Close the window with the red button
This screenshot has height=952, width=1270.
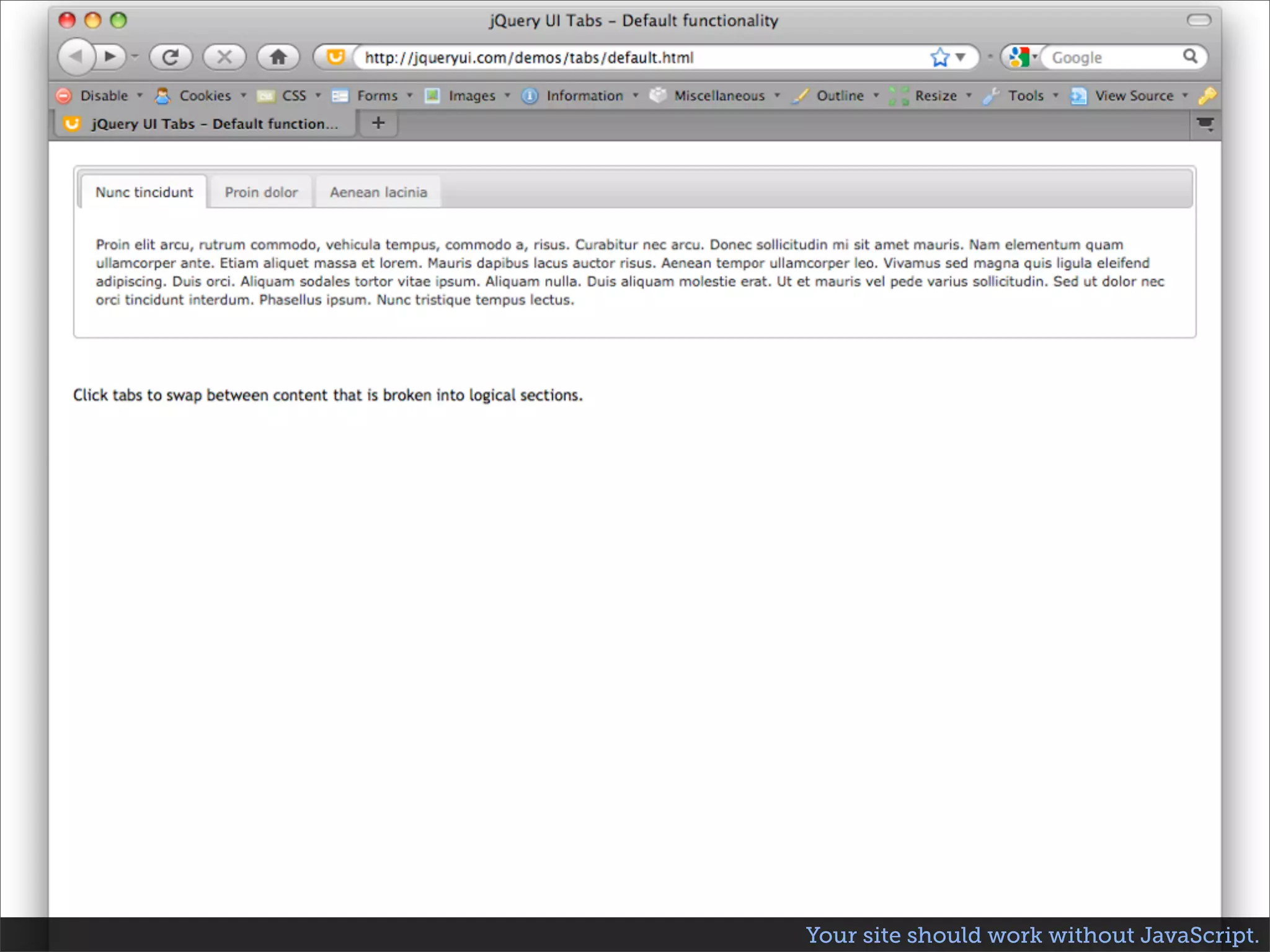coord(67,20)
